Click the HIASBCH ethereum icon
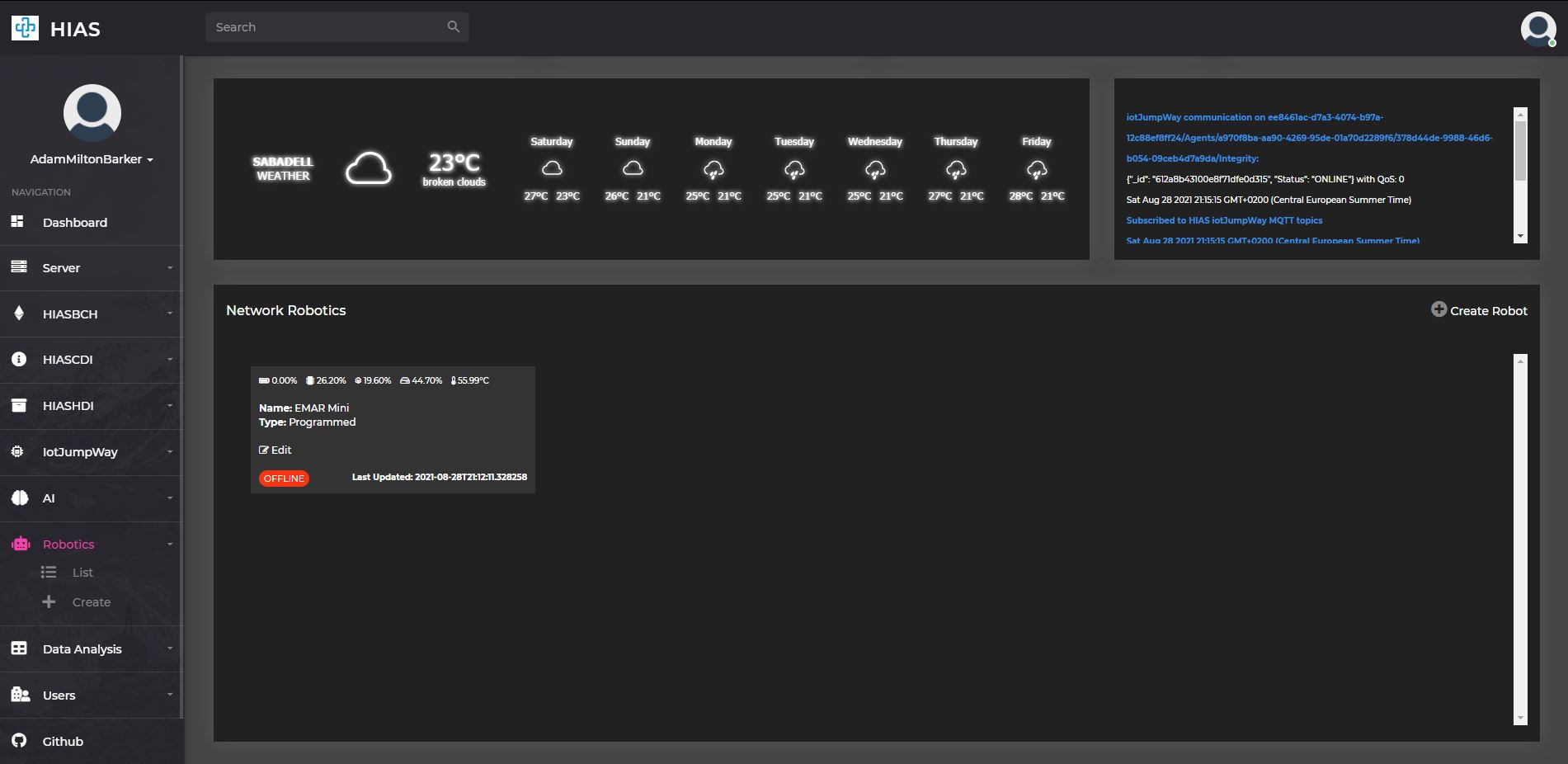 (x=19, y=314)
